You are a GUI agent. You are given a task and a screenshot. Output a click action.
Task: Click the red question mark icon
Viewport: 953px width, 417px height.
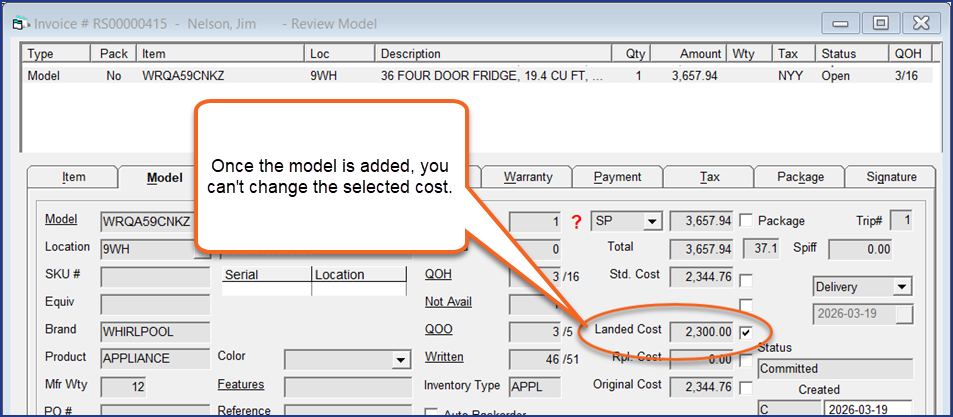576,221
